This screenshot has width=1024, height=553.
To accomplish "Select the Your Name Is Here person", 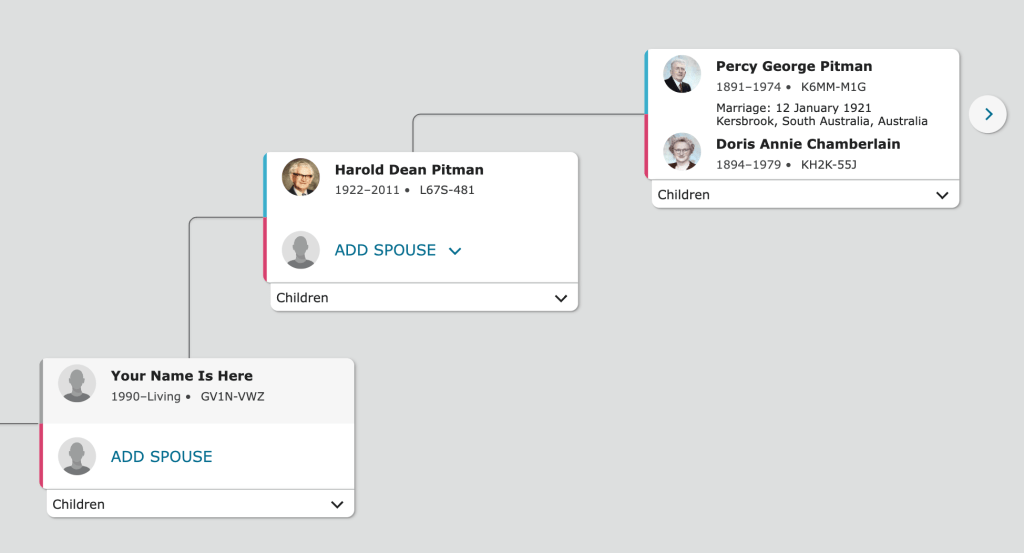I will [x=182, y=376].
